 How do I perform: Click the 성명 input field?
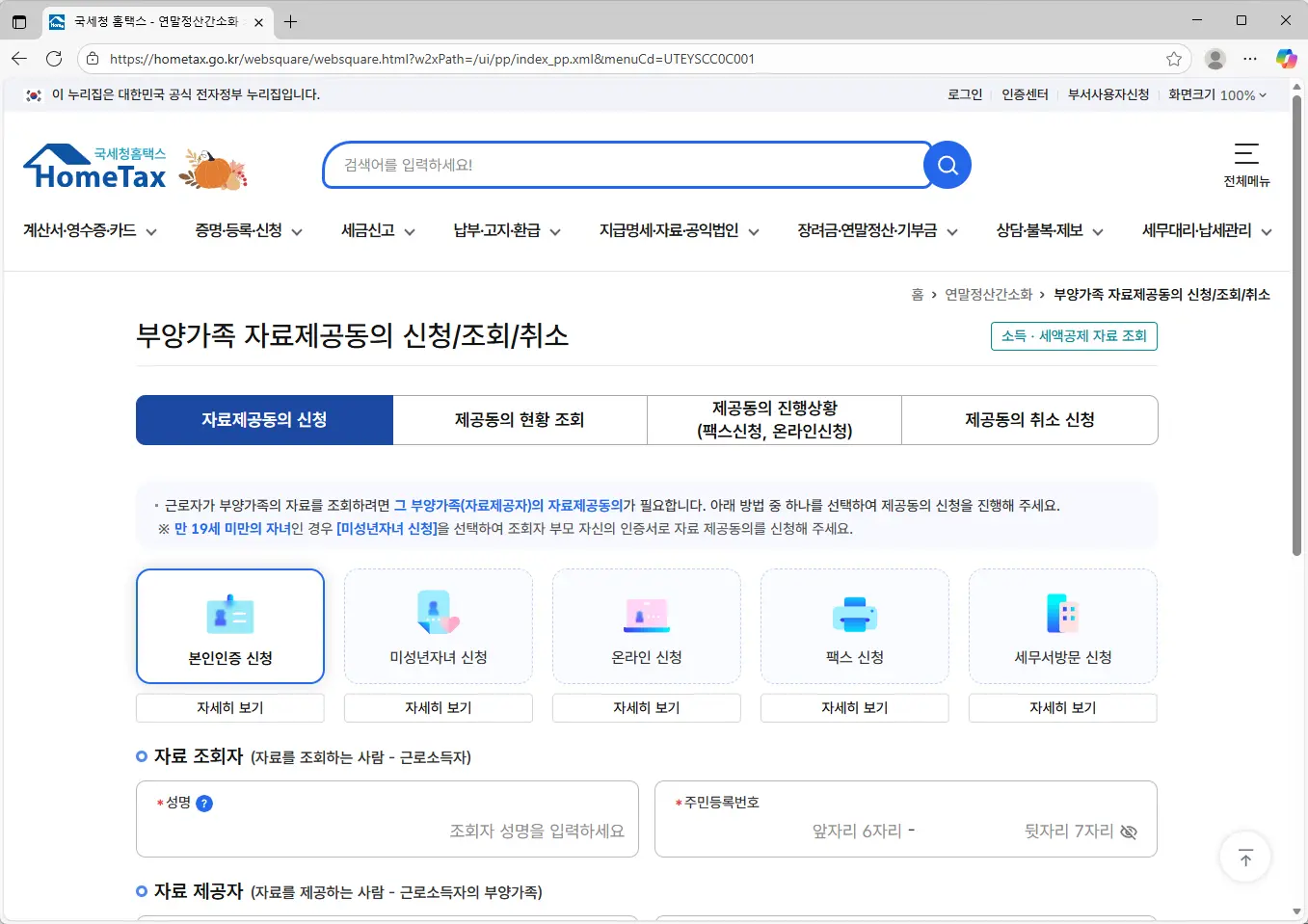(434, 831)
